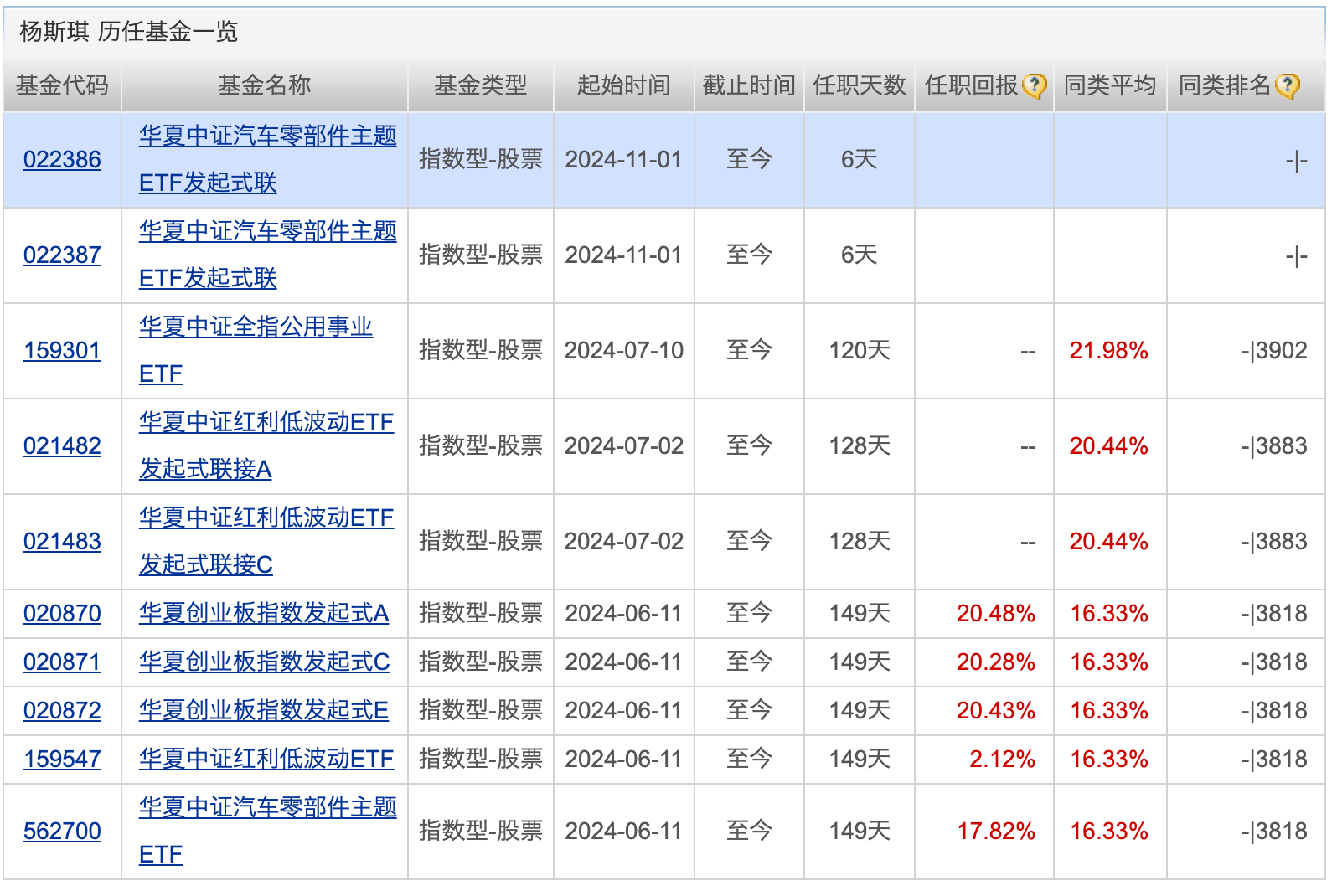The image size is (1332, 896).
Task: Select 20.44% peer average in row 021482
Action: (x=1108, y=445)
